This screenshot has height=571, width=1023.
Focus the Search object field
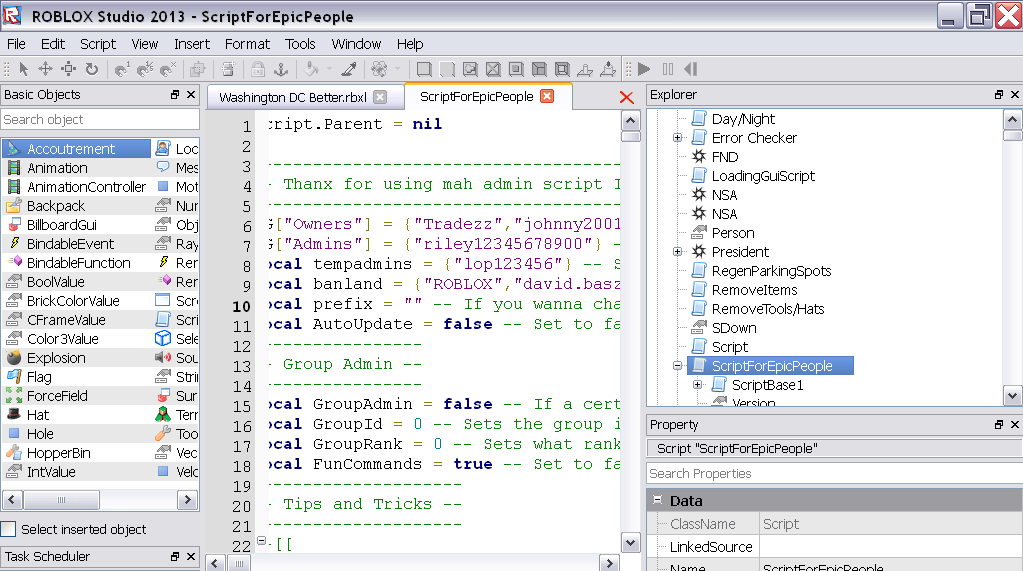(x=100, y=119)
